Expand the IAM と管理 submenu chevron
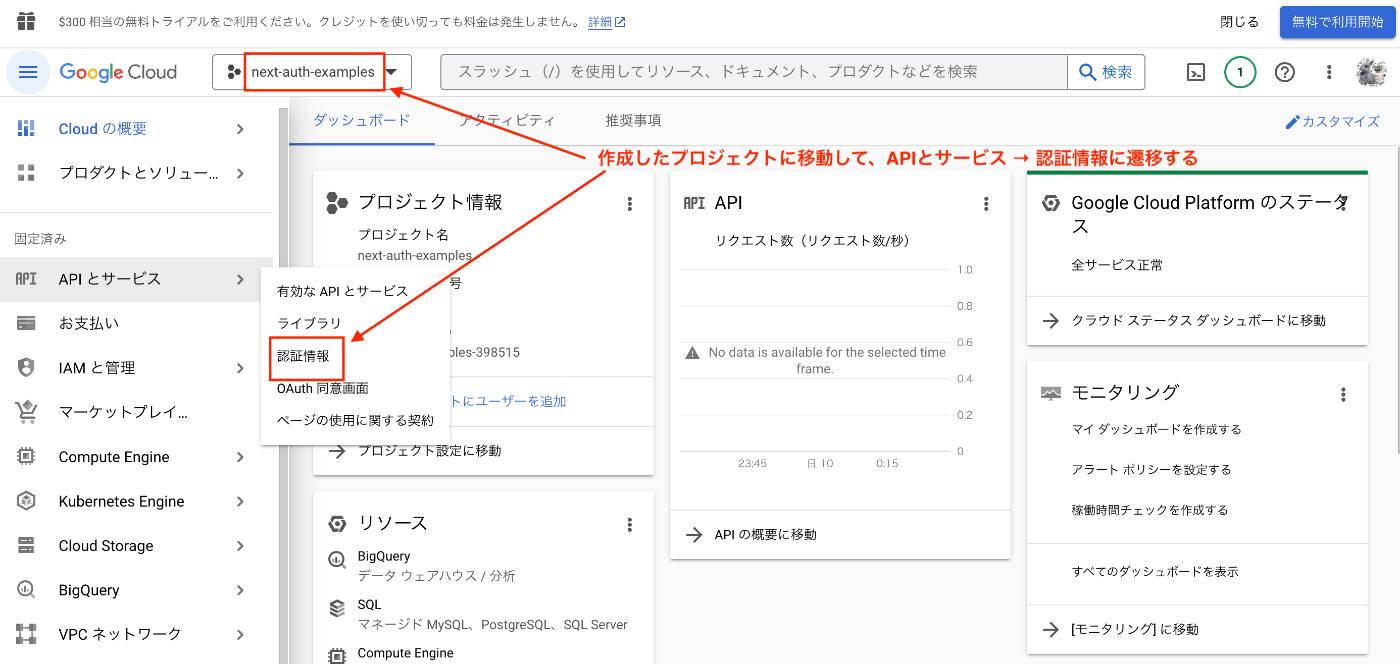Image resolution: width=1400 pixels, height=664 pixels. [240, 368]
